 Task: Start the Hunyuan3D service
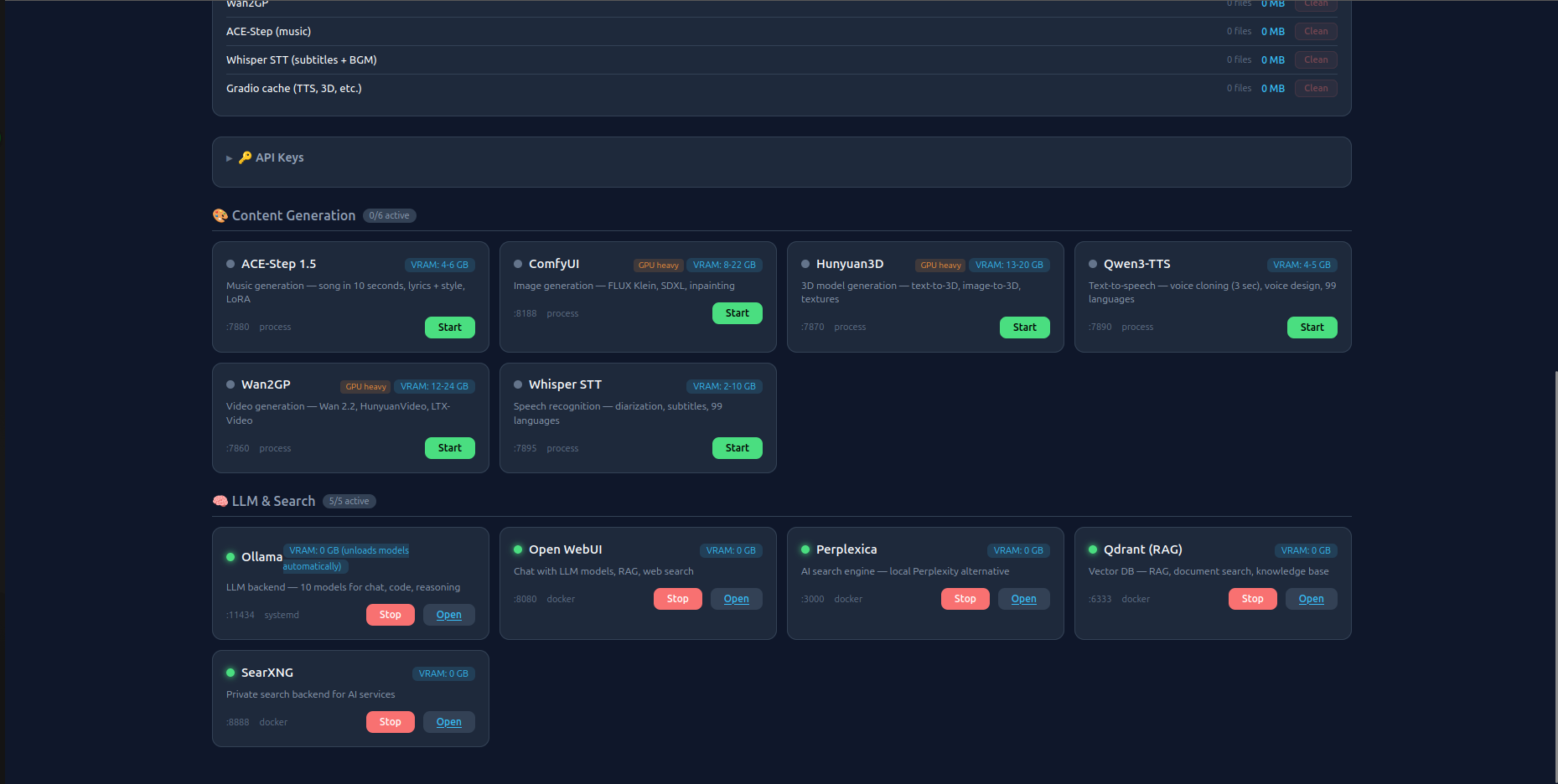pyautogui.click(x=1025, y=328)
